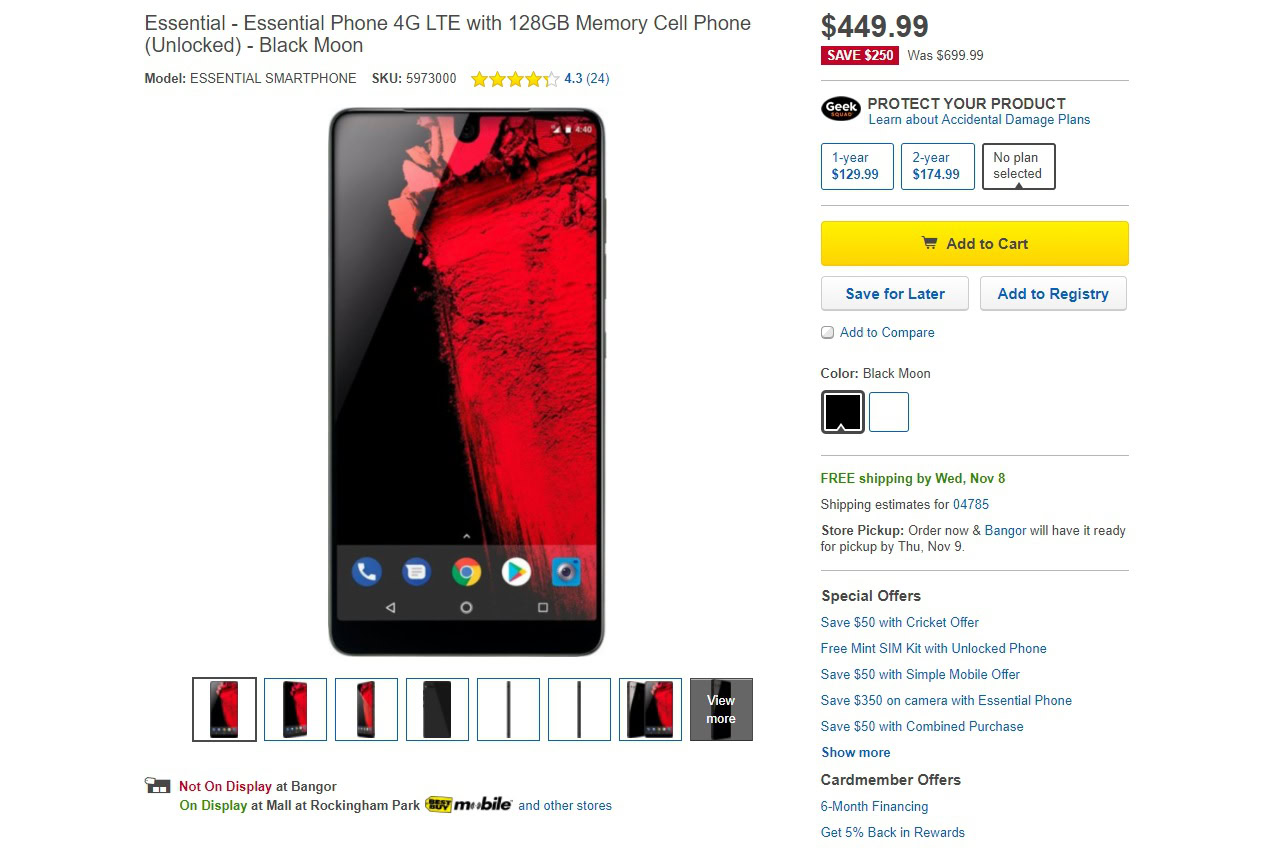Check the Add to Compare checkbox
The image size is (1285, 853).
pyautogui.click(x=828, y=333)
